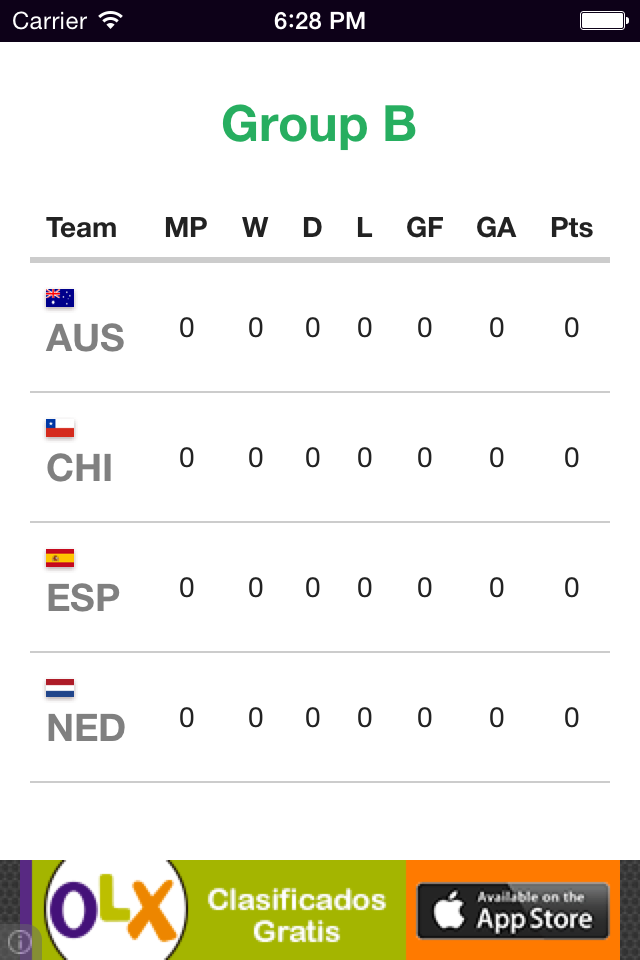
Task: Select the CHI team row label
Action: [x=80, y=468]
